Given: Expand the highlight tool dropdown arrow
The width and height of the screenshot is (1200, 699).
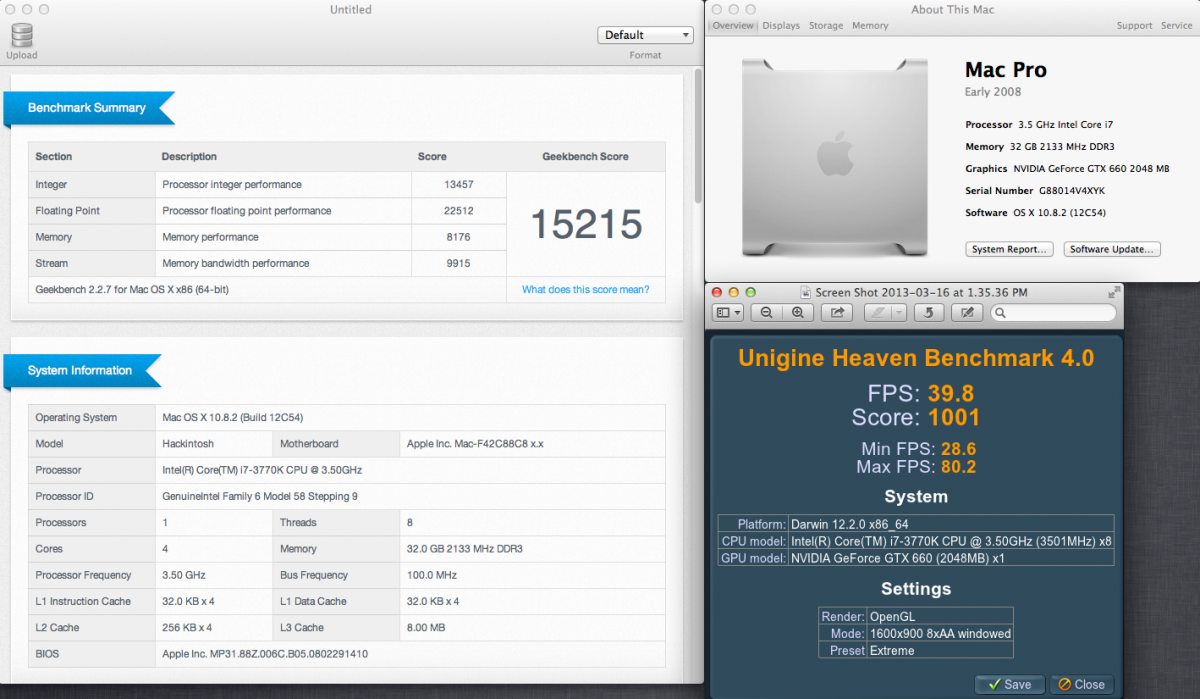Looking at the screenshot, I should pos(899,313).
